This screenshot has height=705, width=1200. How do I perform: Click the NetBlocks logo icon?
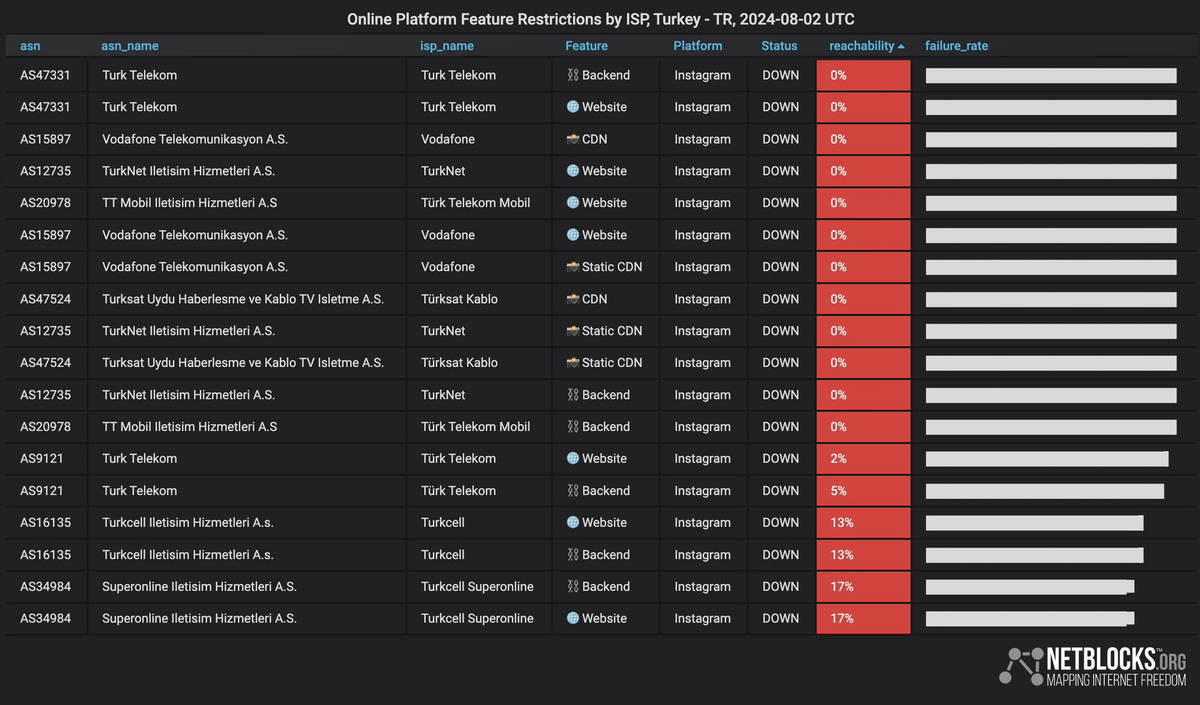[x=1019, y=665]
